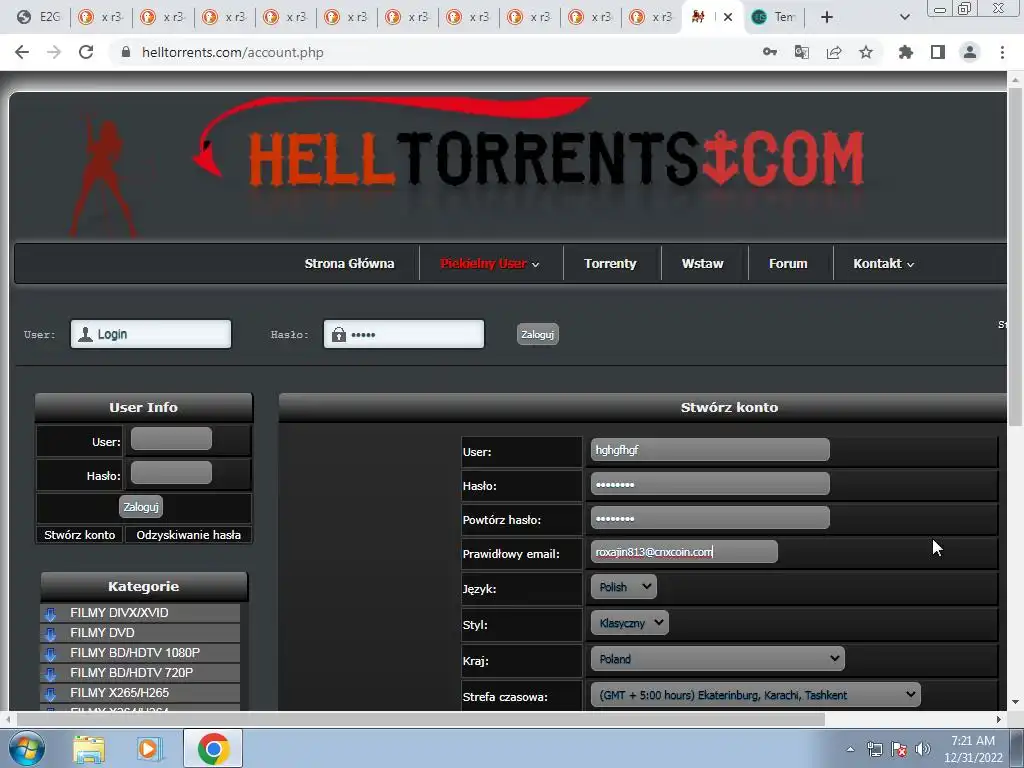Click the browser forward arrow

54,52
